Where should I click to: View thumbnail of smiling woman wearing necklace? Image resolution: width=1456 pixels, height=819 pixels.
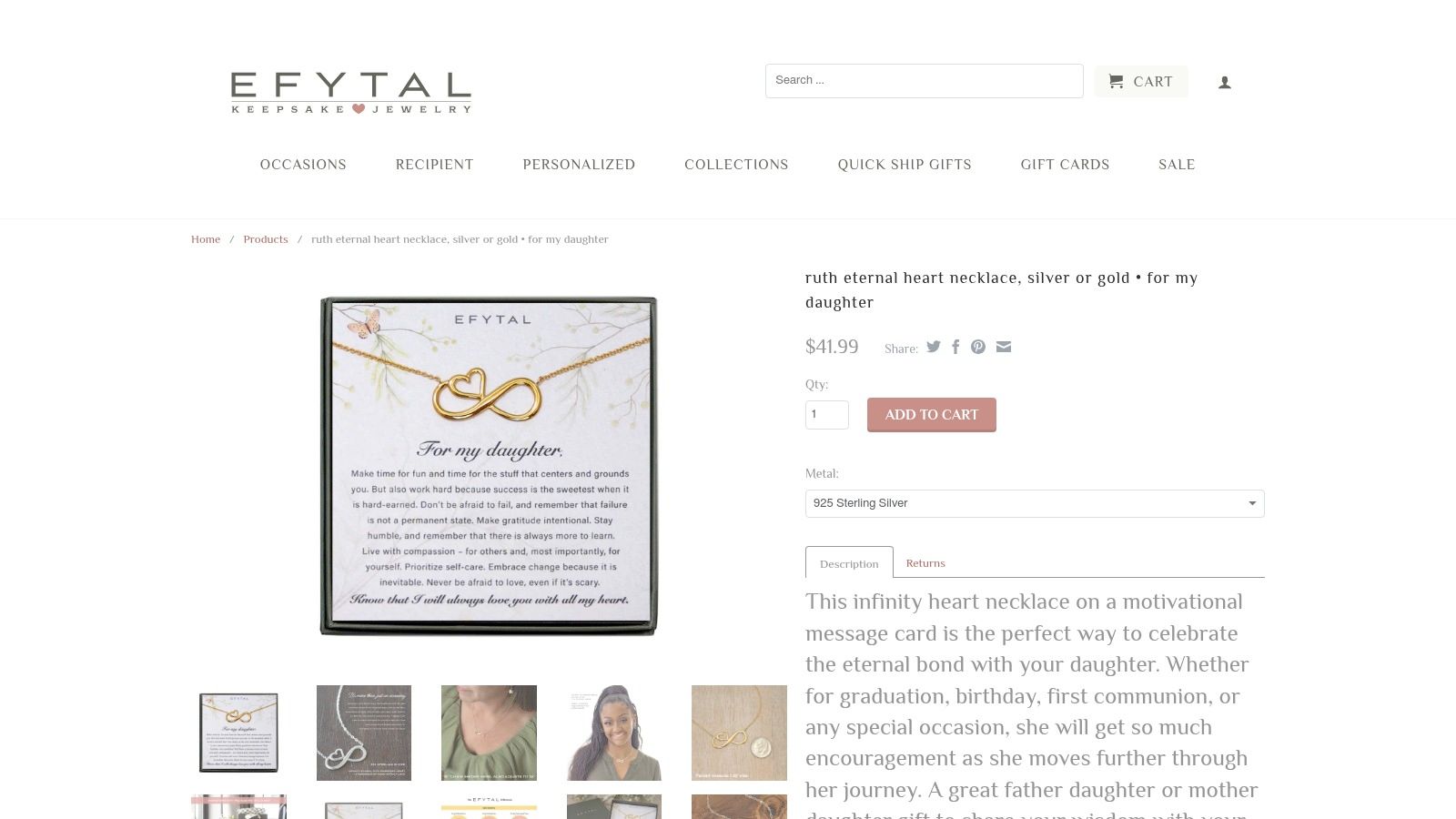click(x=614, y=733)
